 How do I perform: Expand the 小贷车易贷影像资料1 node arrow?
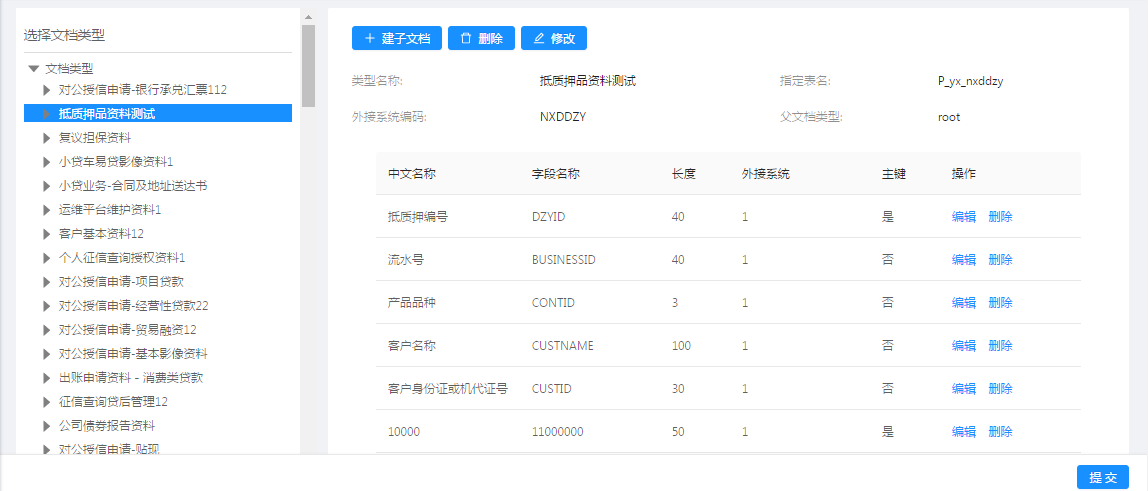coord(46,162)
